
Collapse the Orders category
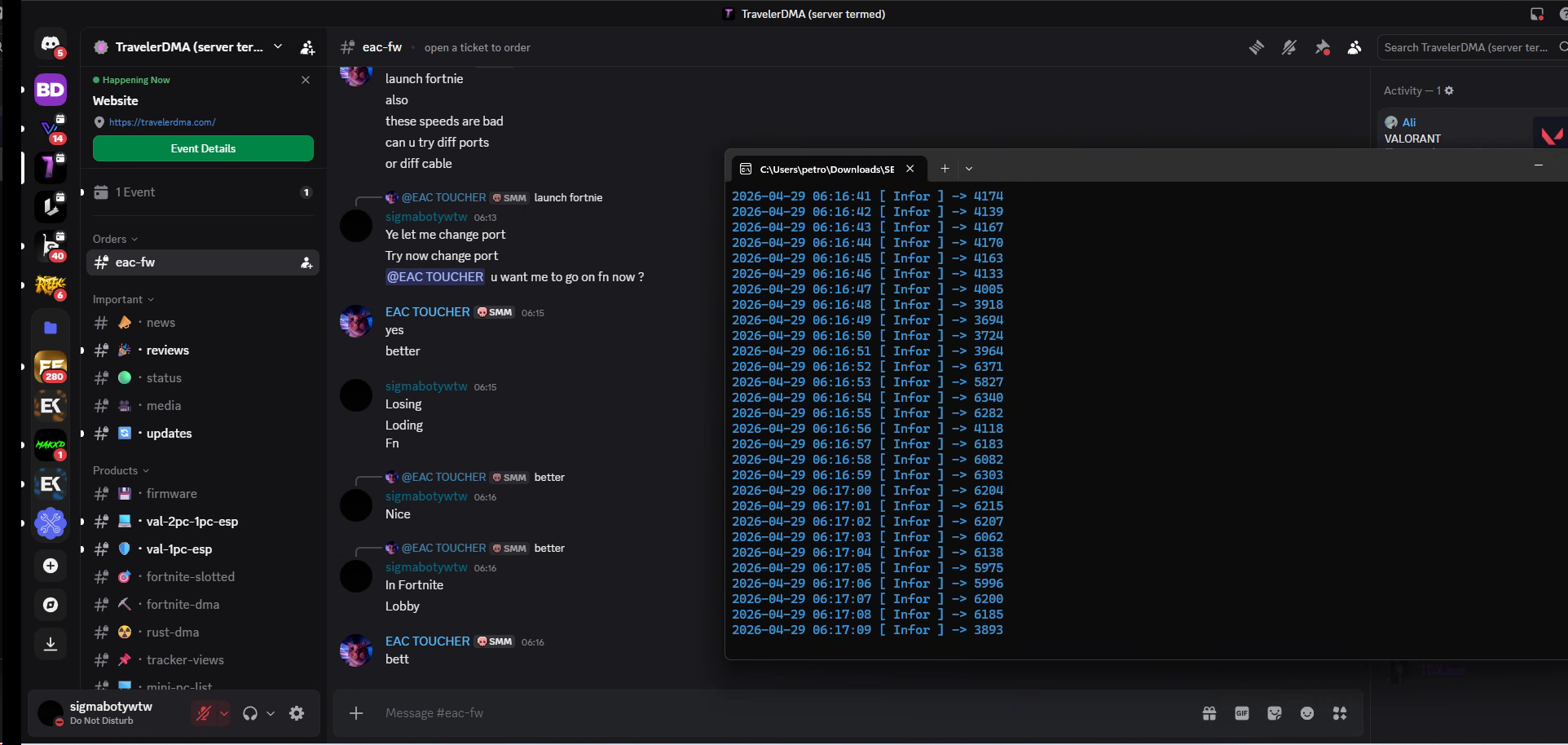click(115, 239)
